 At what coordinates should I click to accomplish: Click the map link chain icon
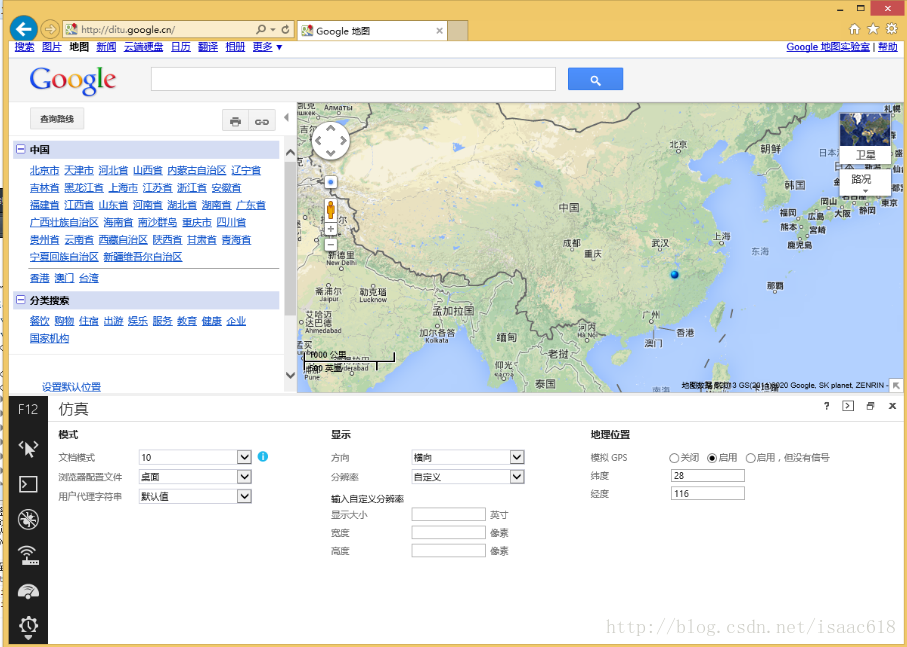point(261,121)
